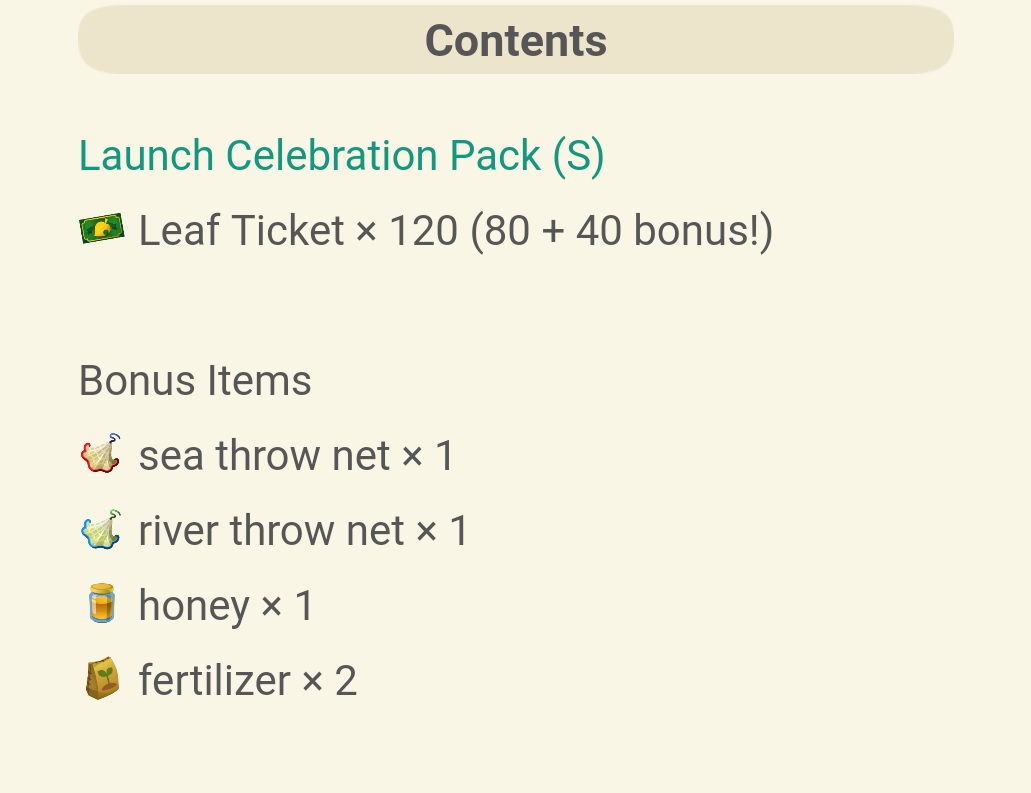Click the honey jar icon
This screenshot has width=1031, height=793.
coord(102,603)
